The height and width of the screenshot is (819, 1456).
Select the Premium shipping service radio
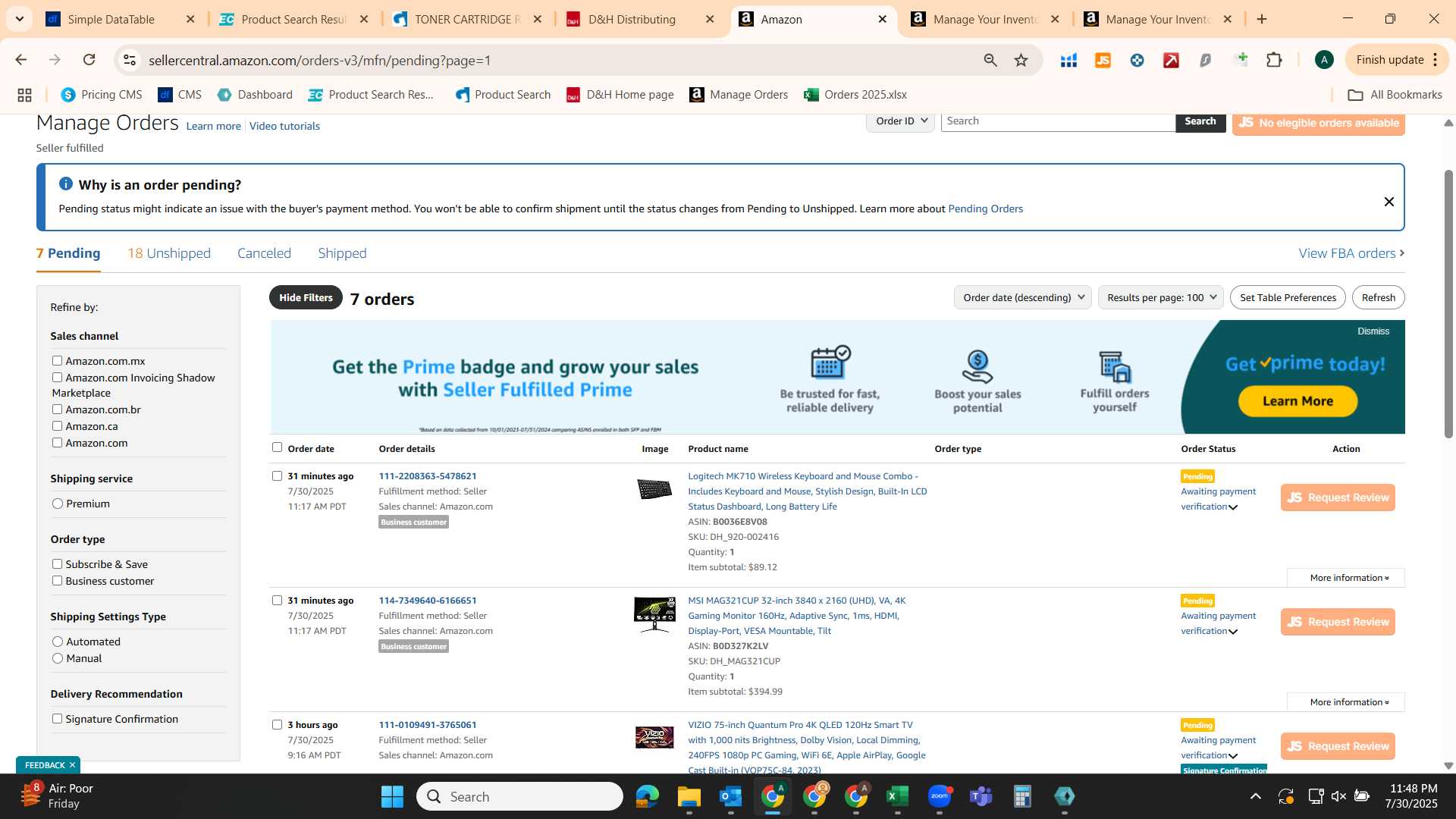click(x=58, y=504)
